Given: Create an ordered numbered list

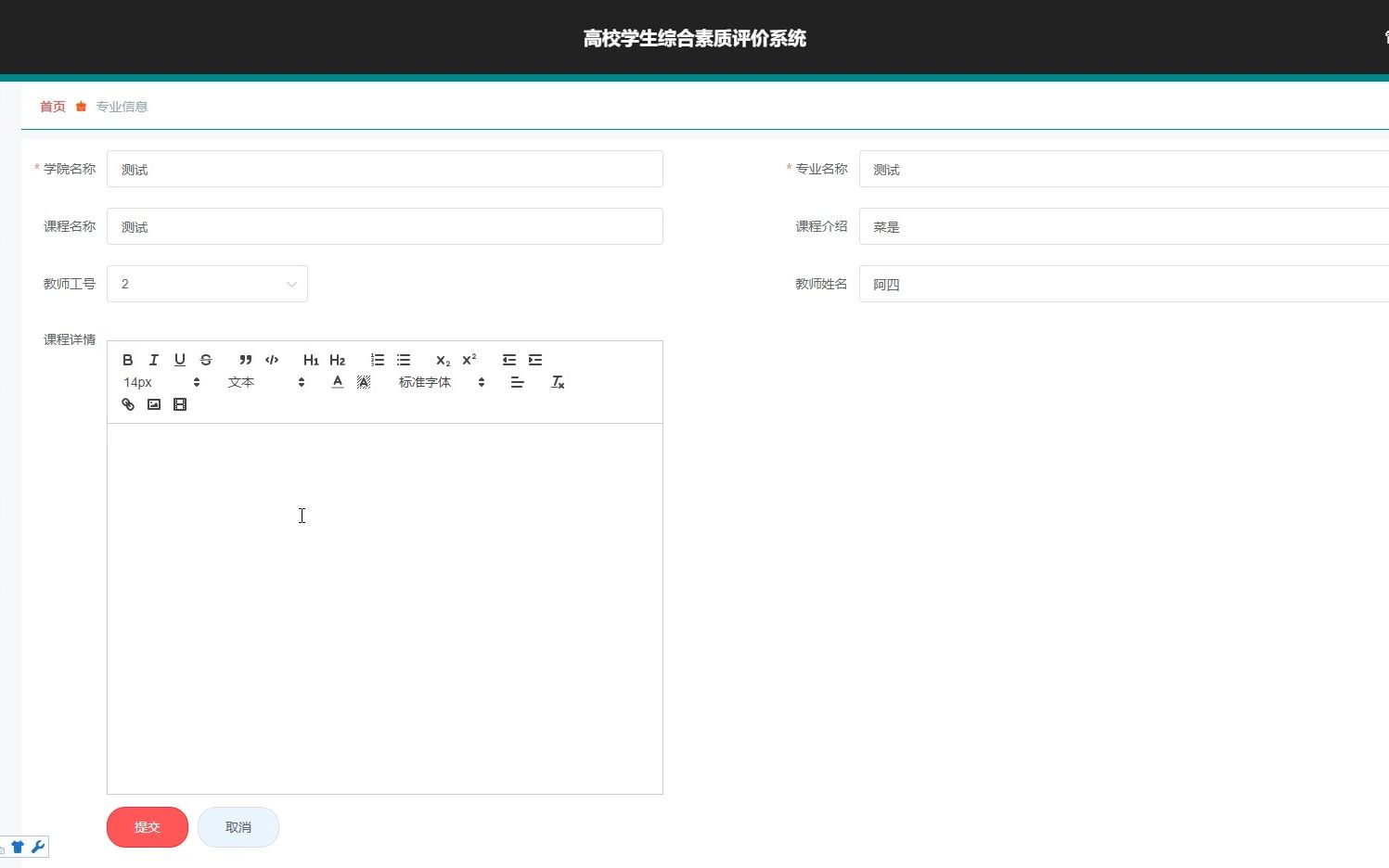Looking at the screenshot, I should click(378, 360).
